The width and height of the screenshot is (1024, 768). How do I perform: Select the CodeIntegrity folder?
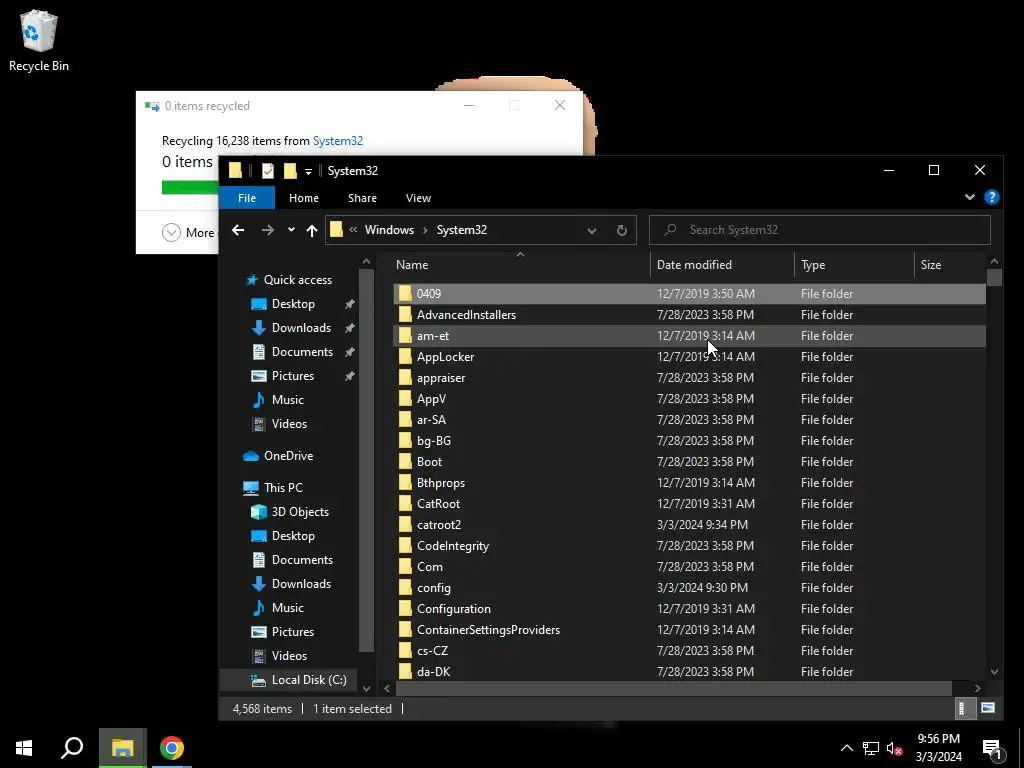(689, 545)
